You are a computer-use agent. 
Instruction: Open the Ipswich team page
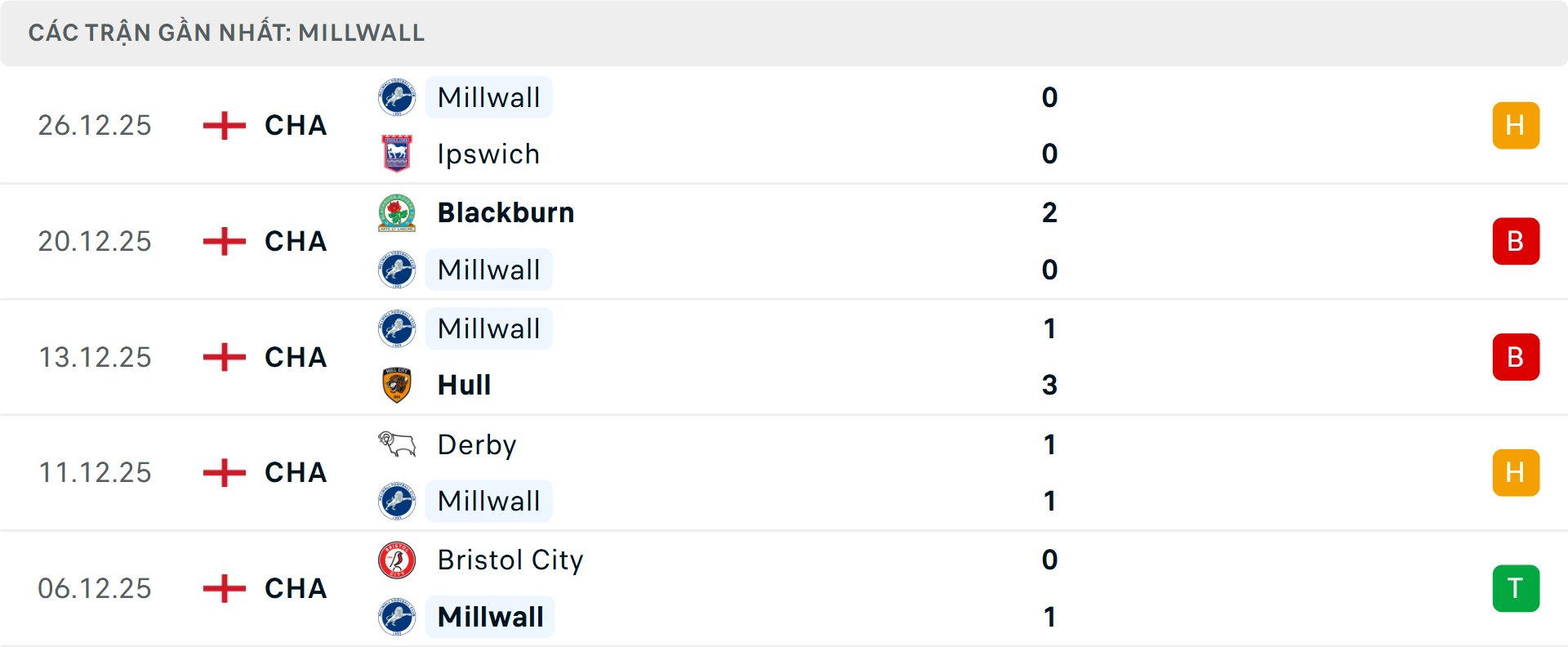488,154
